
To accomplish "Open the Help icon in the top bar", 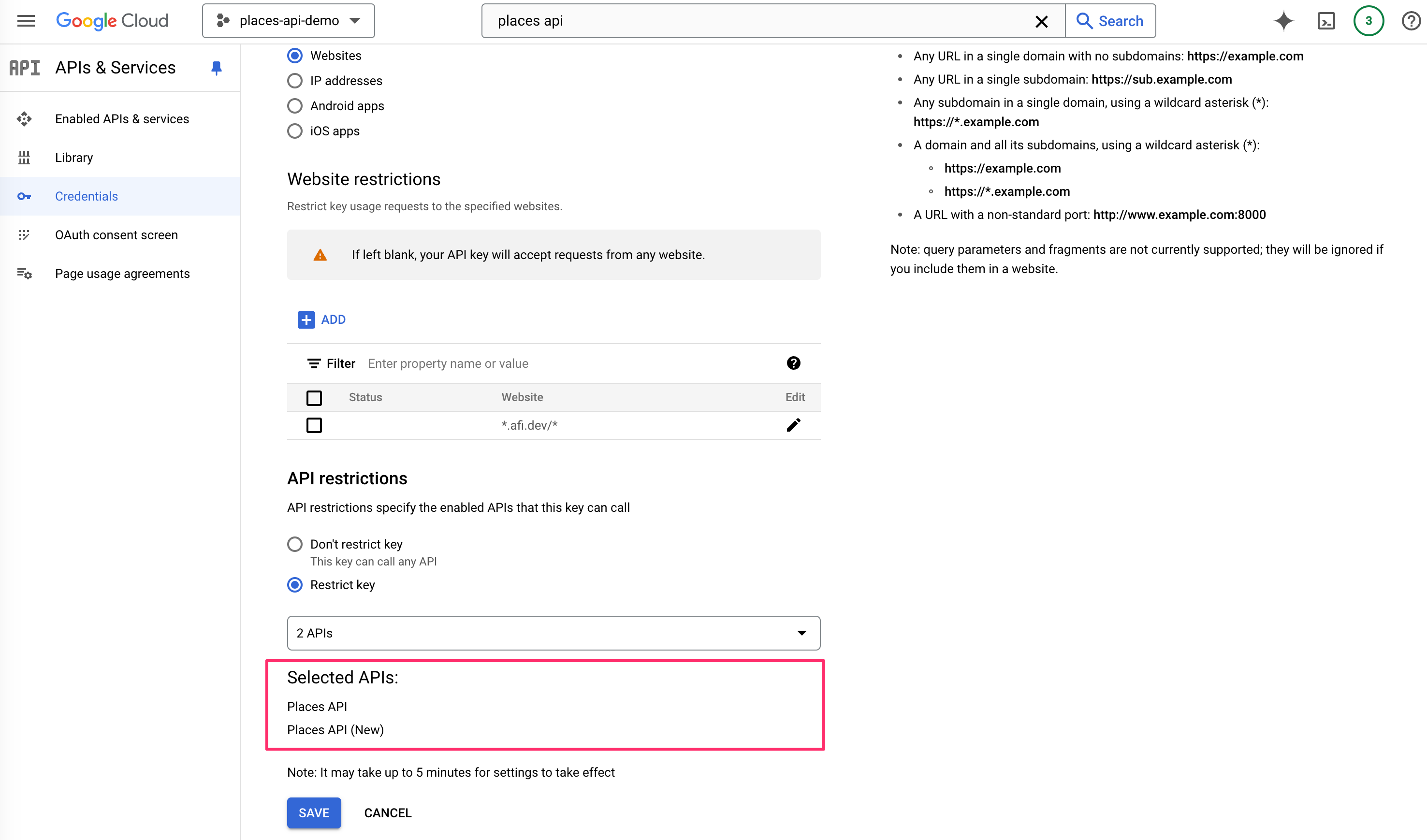I will tap(1411, 21).
